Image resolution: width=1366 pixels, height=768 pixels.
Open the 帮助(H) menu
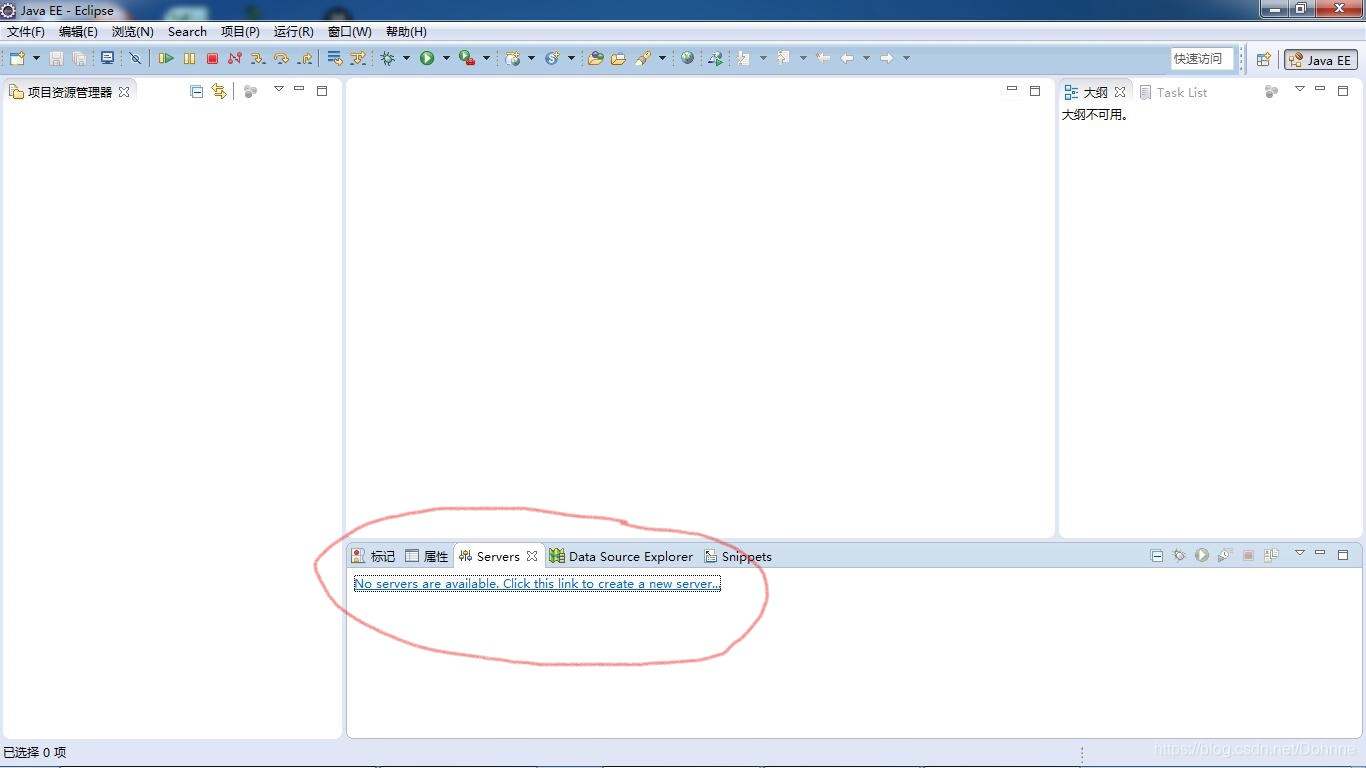(406, 32)
